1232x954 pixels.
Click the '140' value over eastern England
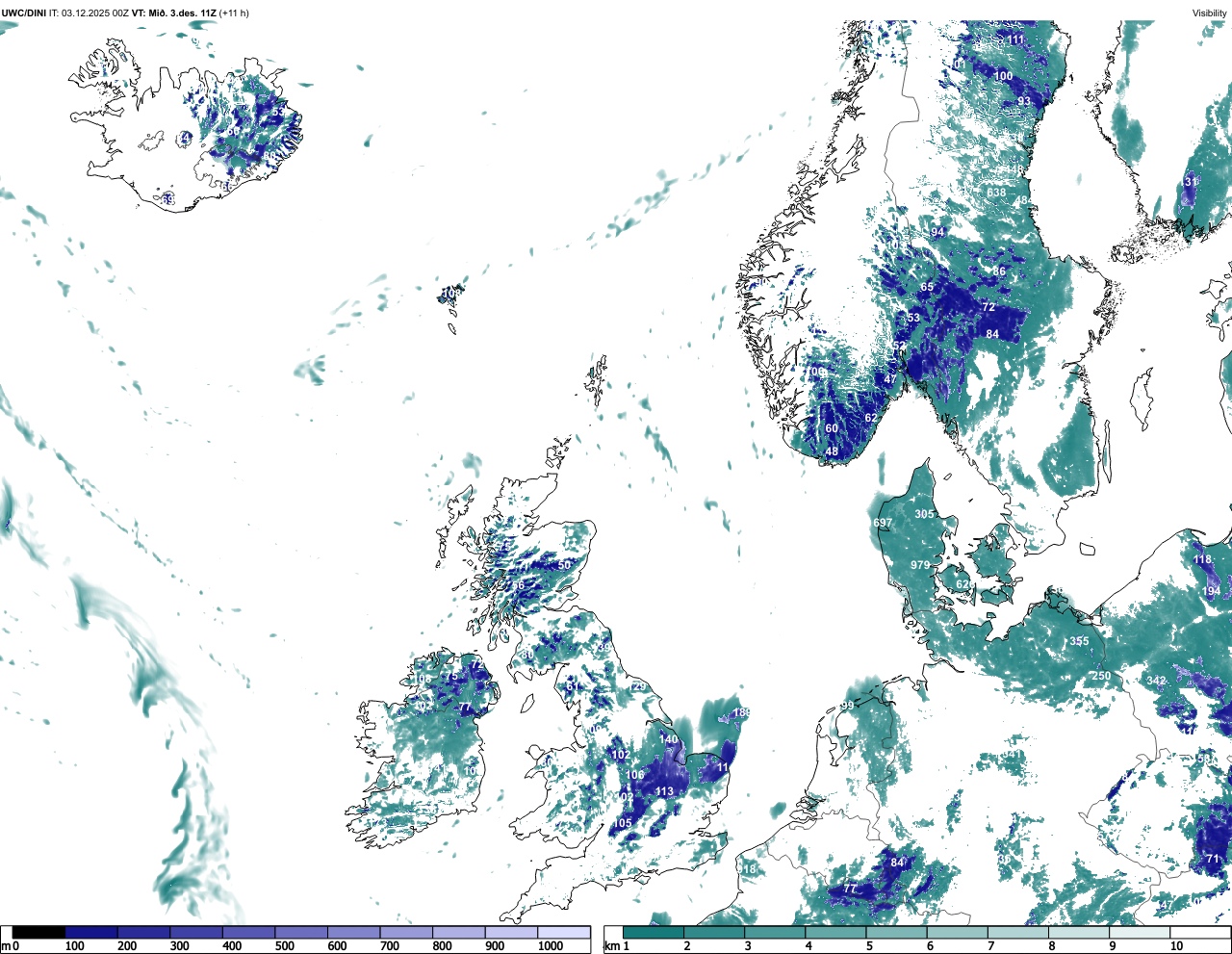pos(668,739)
